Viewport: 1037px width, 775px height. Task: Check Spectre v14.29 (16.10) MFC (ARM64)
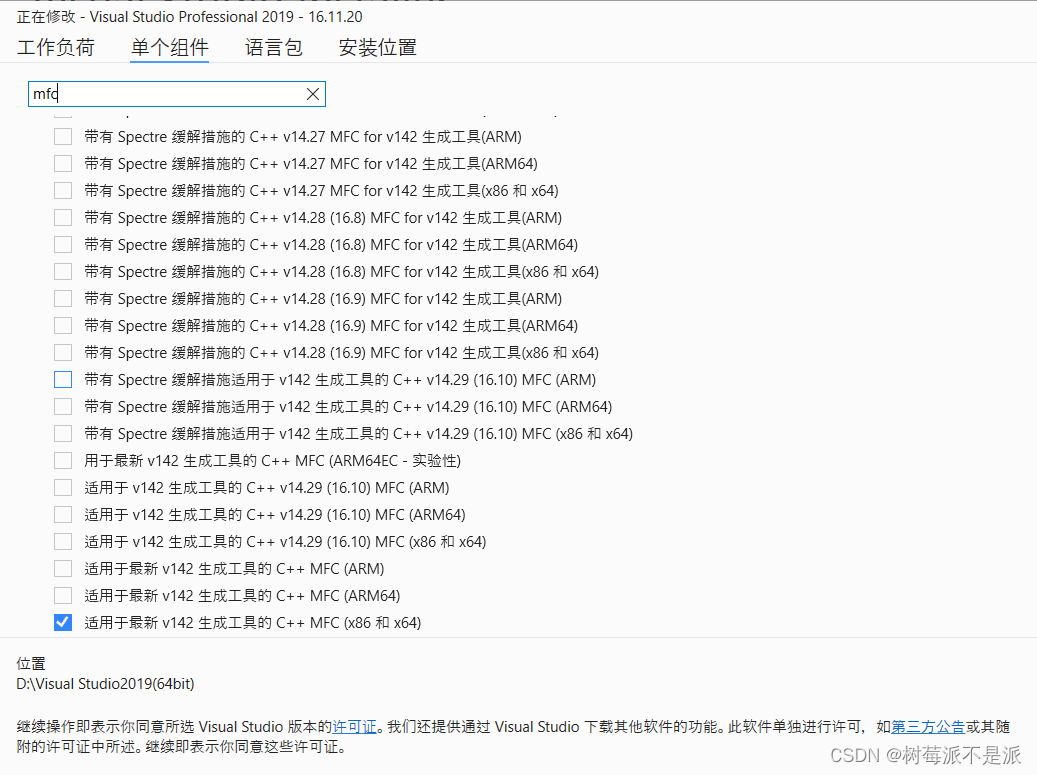click(x=63, y=407)
